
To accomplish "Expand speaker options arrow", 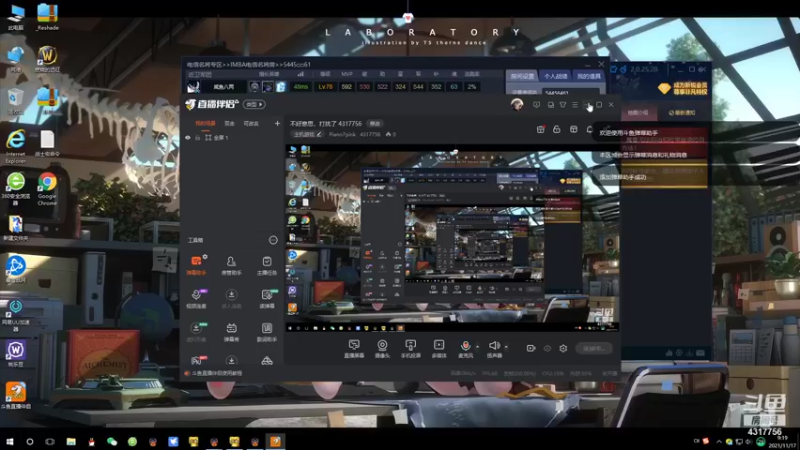I will [x=506, y=347].
